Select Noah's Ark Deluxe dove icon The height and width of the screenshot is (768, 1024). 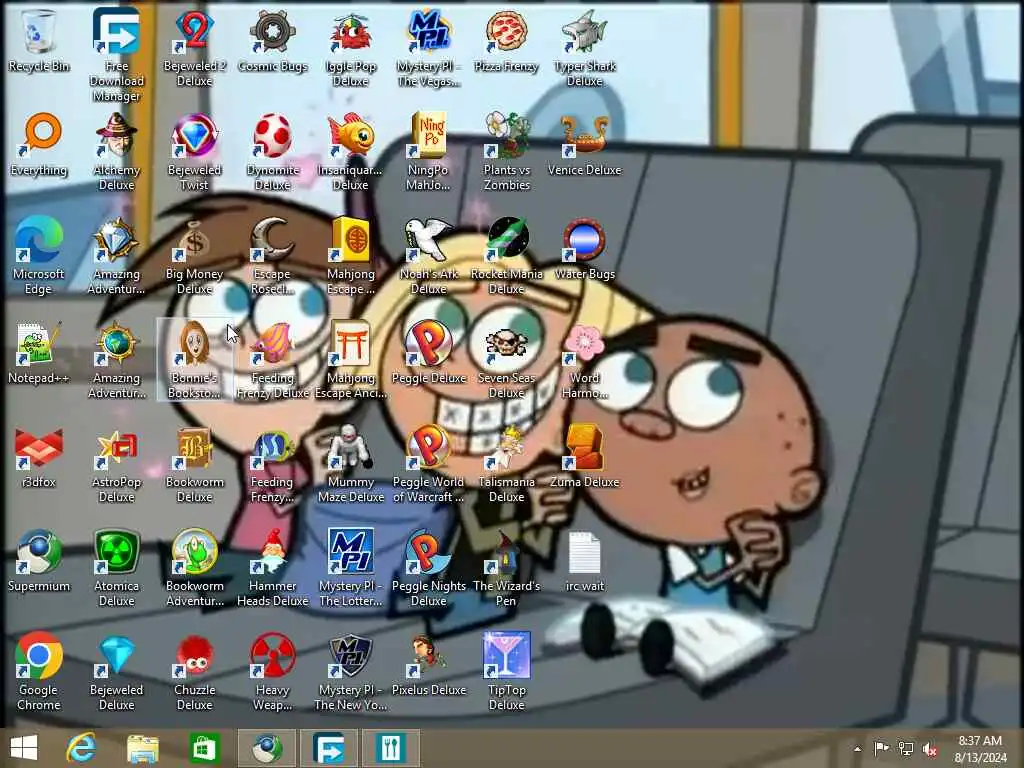(428, 256)
